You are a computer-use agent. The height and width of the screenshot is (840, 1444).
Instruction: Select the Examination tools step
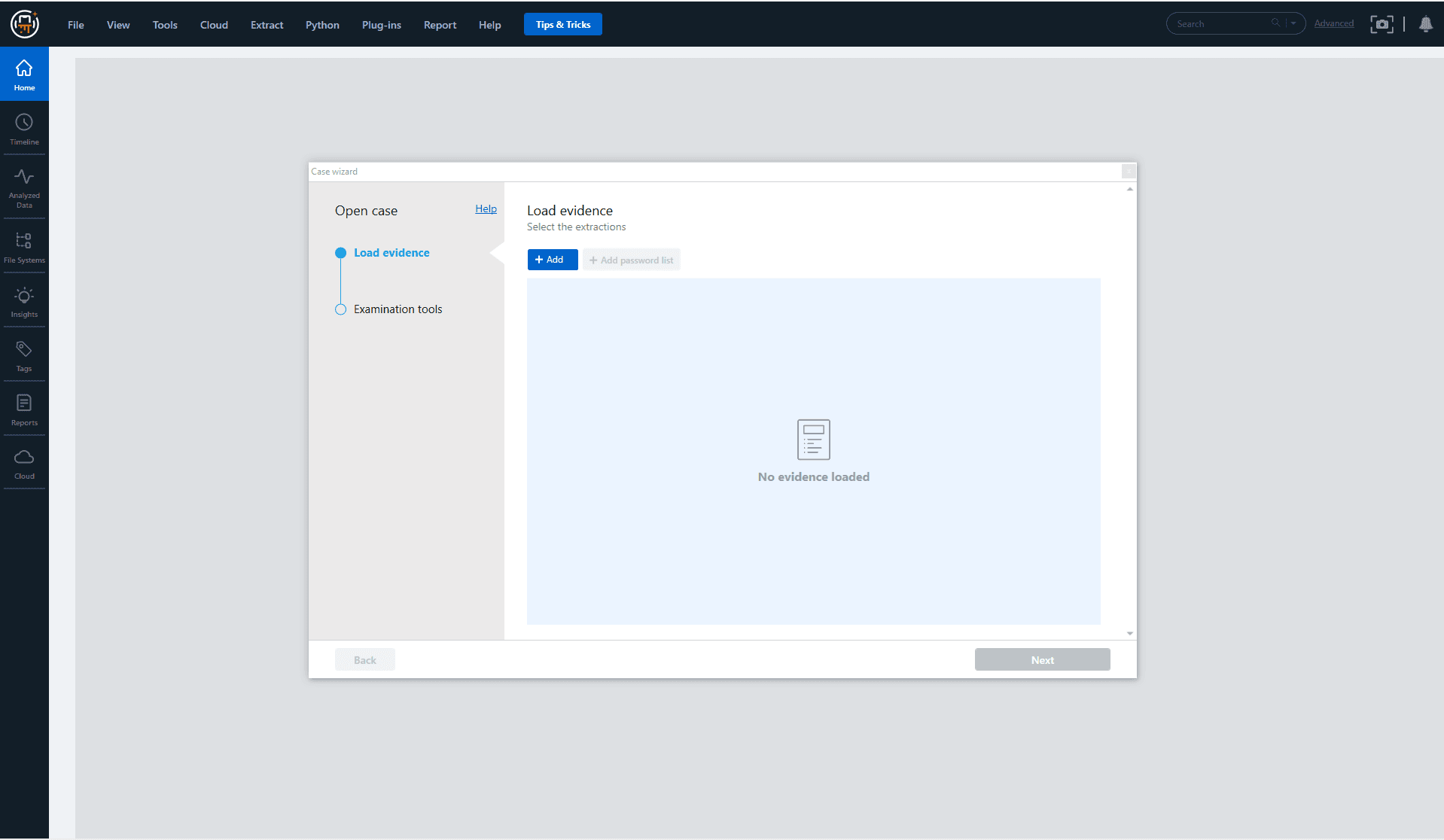pyautogui.click(x=398, y=309)
